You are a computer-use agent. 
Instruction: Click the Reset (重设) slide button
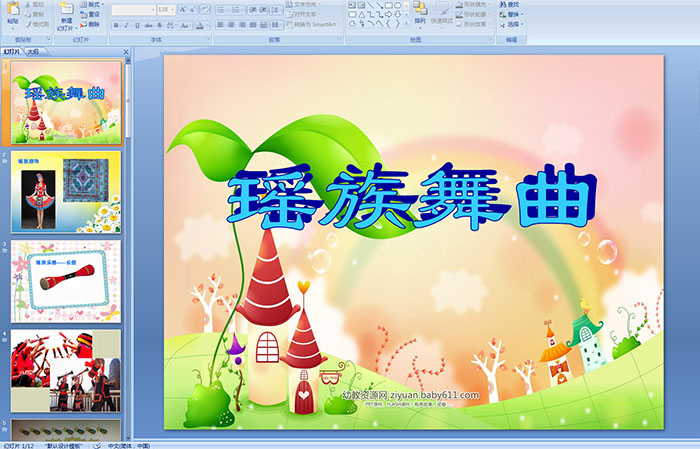tap(91, 14)
